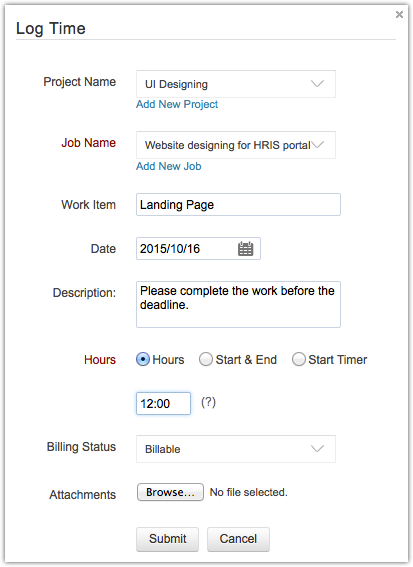Screen dimensions: 413x567
Task: Click the hours help question mark
Action: [x=208, y=402]
